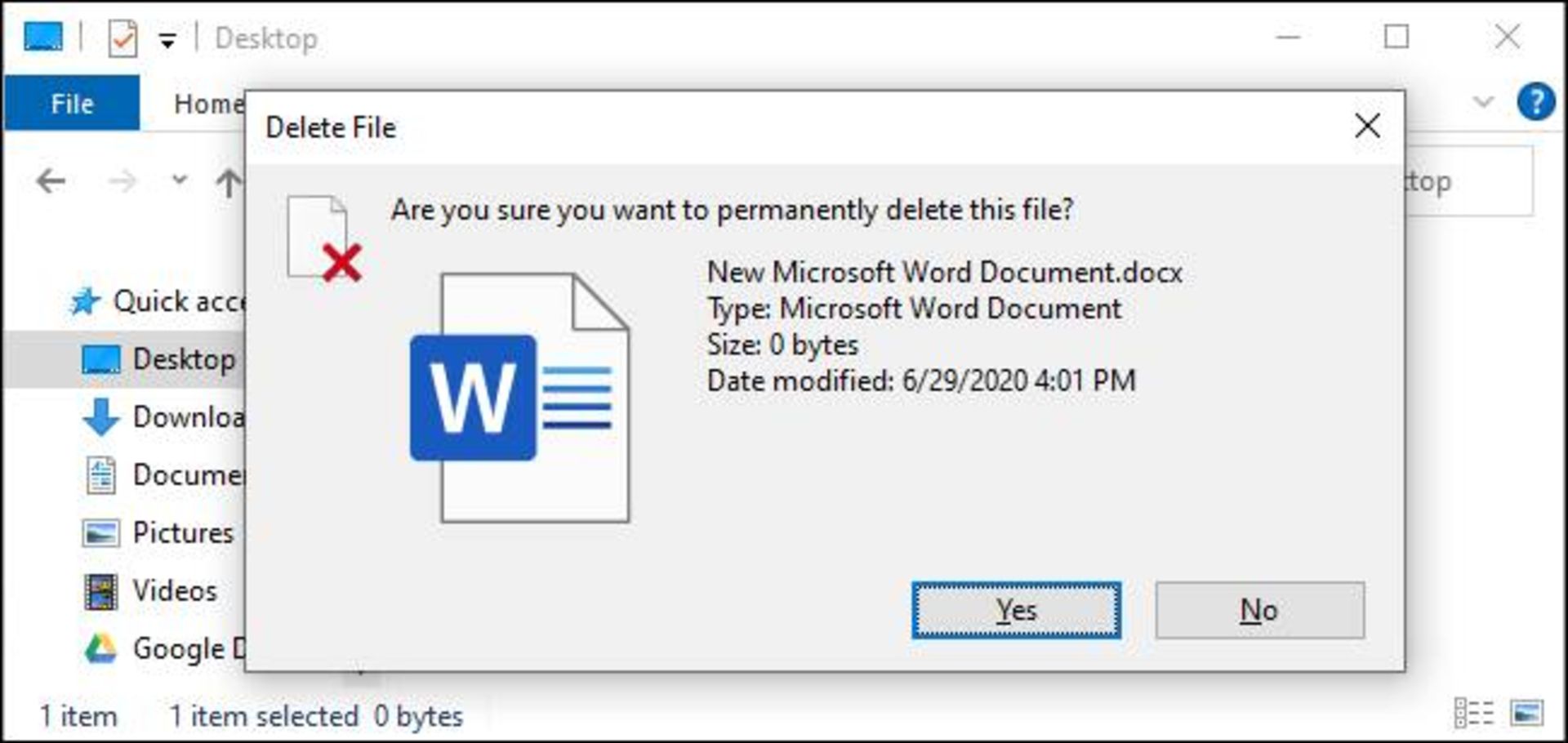Viewport: 1568px width, 743px height.
Task: Navigate back with the left arrow
Action: (x=51, y=181)
